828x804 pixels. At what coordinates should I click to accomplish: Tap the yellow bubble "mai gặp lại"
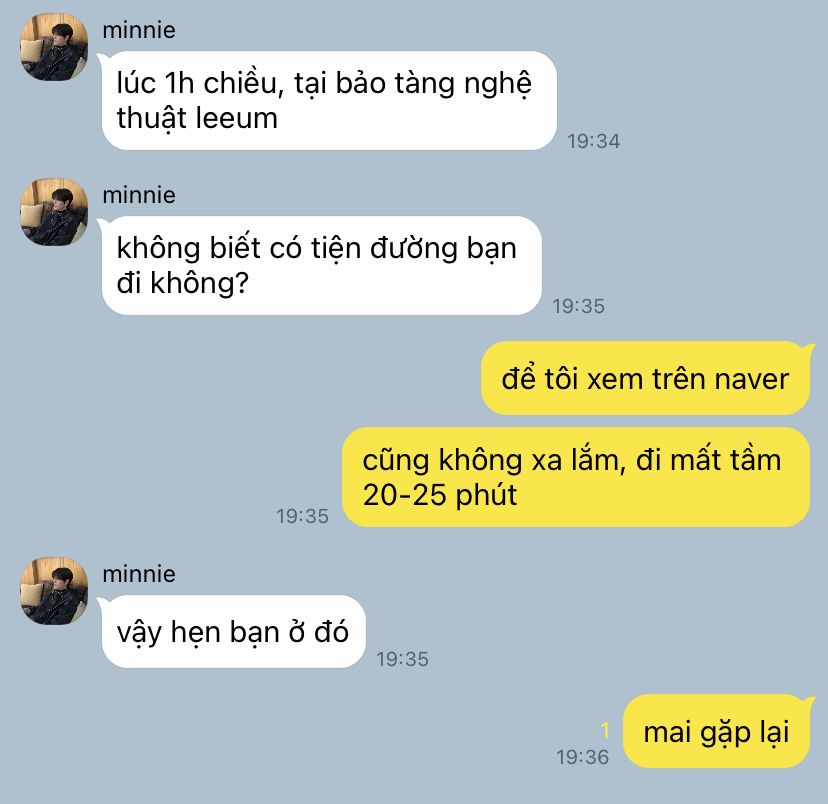click(717, 731)
